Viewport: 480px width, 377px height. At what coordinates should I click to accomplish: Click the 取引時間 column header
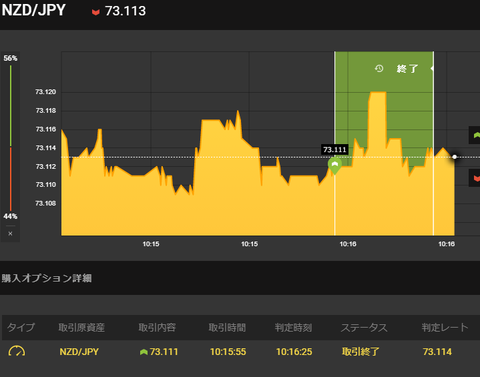(x=227, y=327)
